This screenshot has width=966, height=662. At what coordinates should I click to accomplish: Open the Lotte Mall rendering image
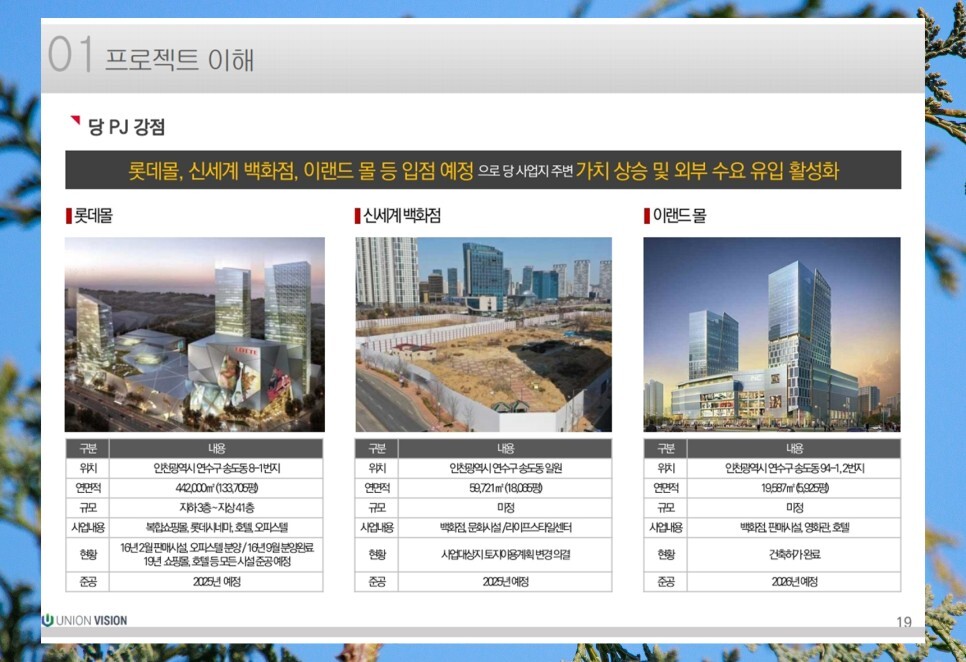click(x=195, y=334)
